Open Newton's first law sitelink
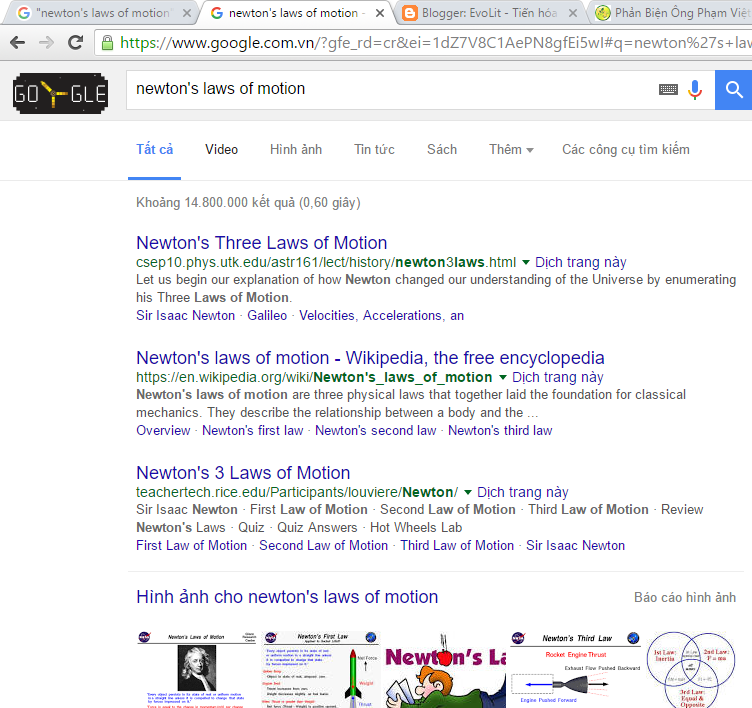This screenshot has width=752, height=708. (x=253, y=431)
